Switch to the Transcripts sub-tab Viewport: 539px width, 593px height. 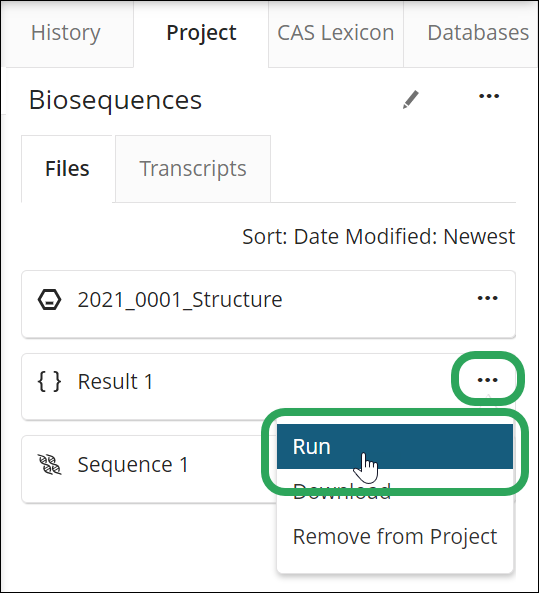[x=193, y=169]
